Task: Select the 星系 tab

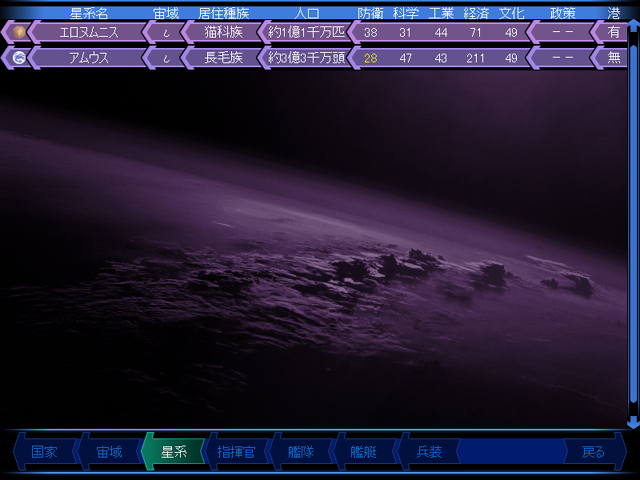Action: point(173,452)
